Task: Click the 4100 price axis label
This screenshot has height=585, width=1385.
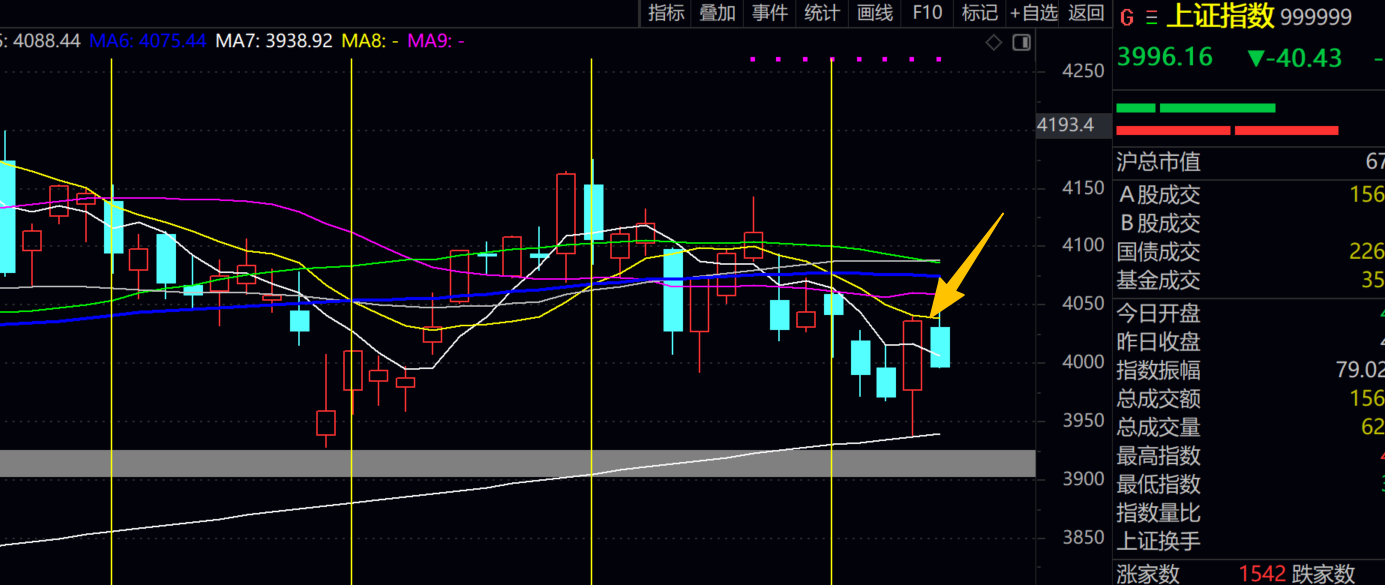Action: click(x=1083, y=246)
